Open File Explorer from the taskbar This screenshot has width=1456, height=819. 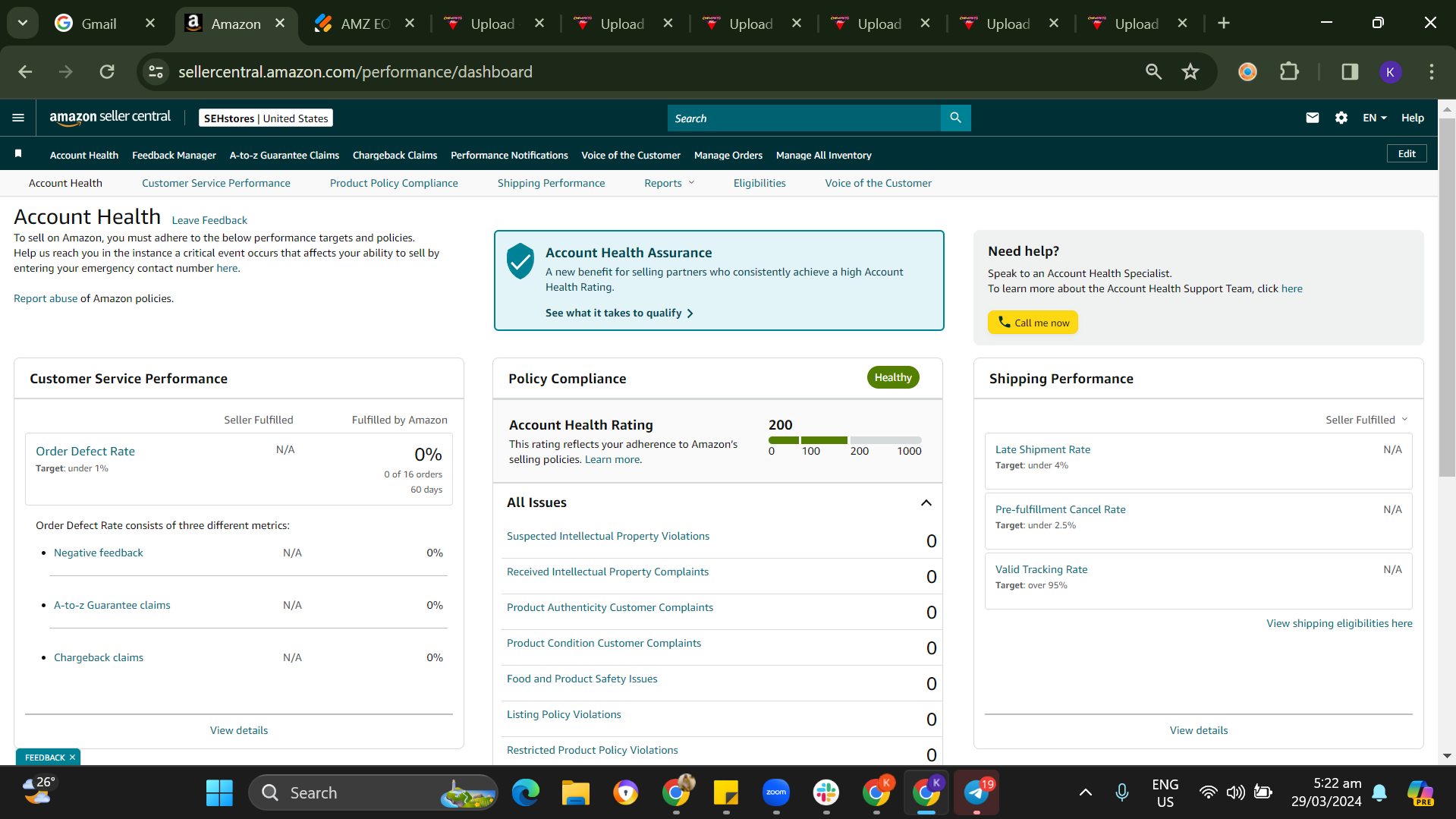pos(575,792)
